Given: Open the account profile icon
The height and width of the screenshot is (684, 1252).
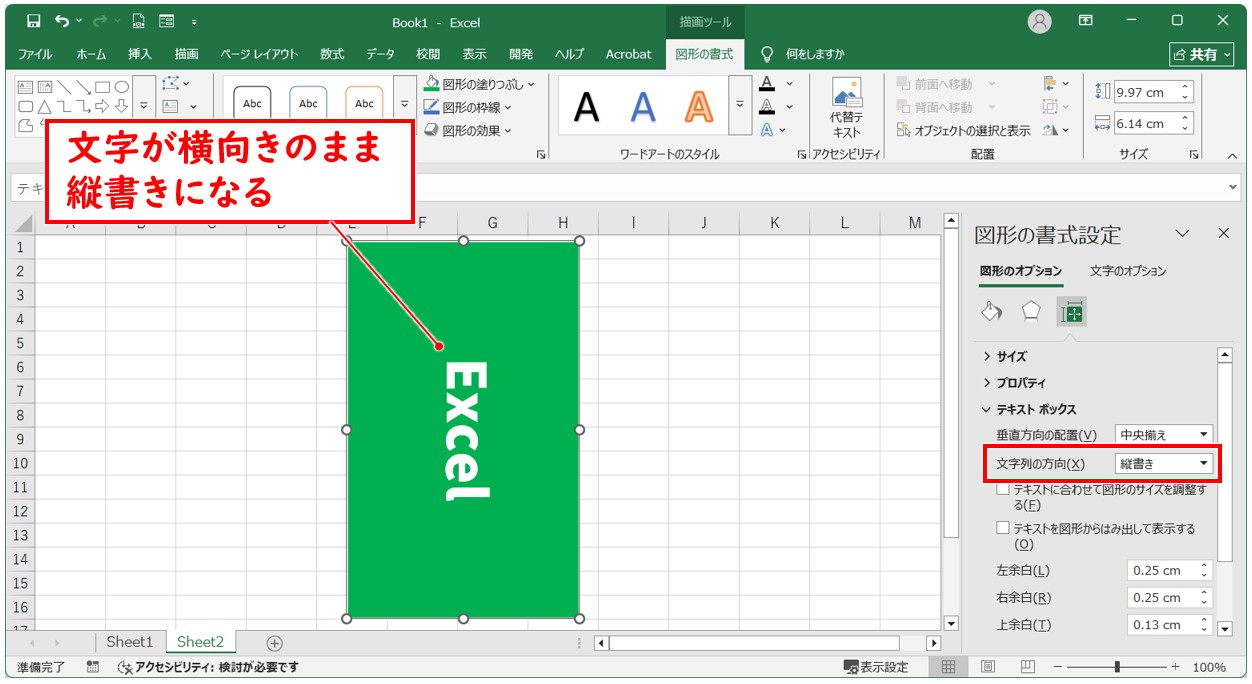Looking at the screenshot, I should pyautogui.click(x=1040, y=21).
